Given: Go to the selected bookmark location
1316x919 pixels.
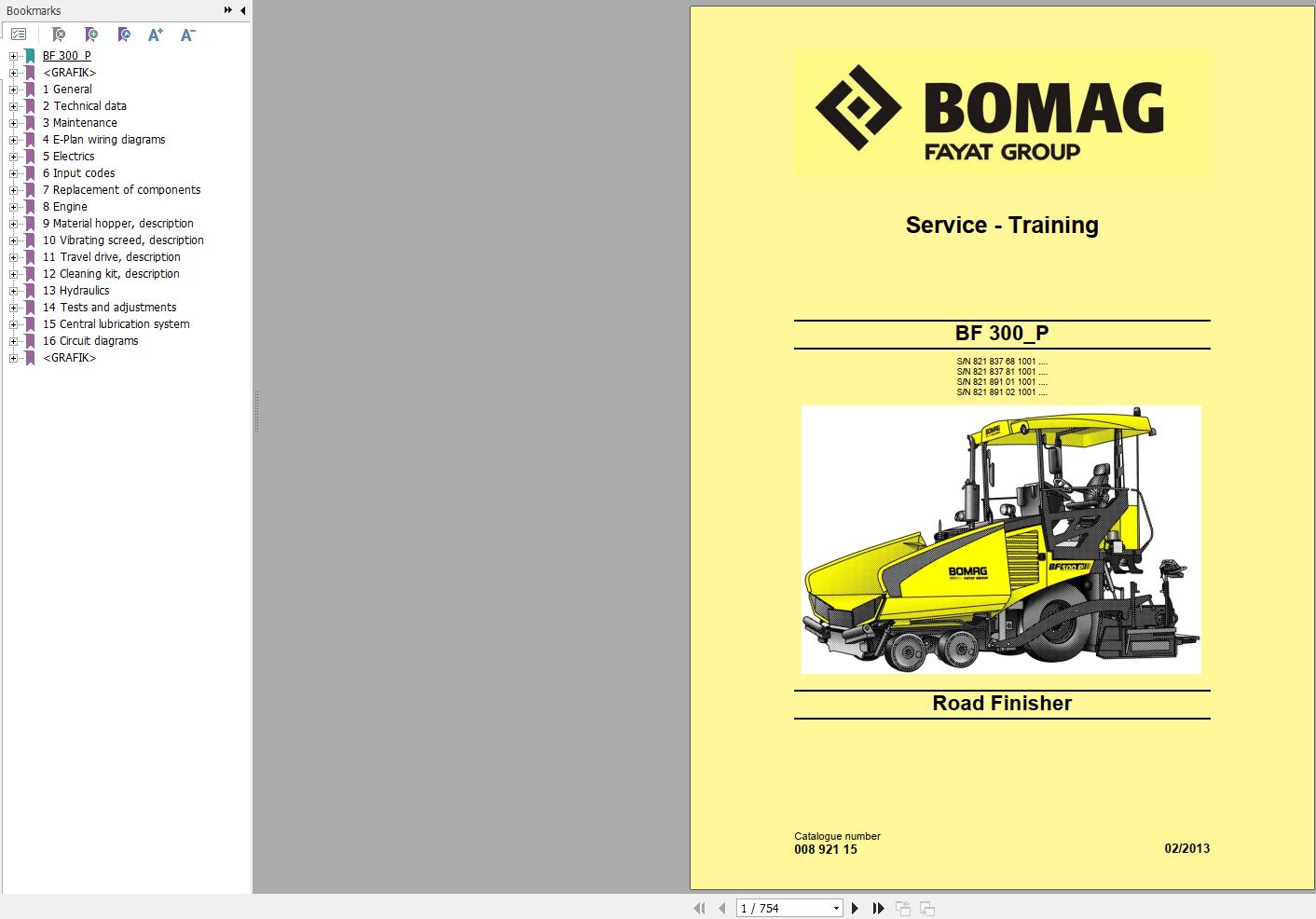Looking at the screenshot, I should 123,34.
